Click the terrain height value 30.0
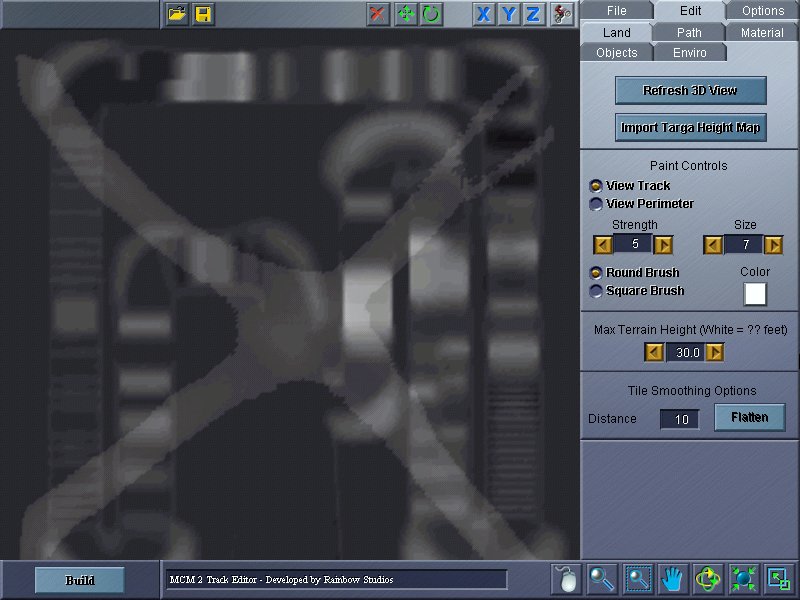The width and height of the screenshot is (800, 600). [685, 352]
